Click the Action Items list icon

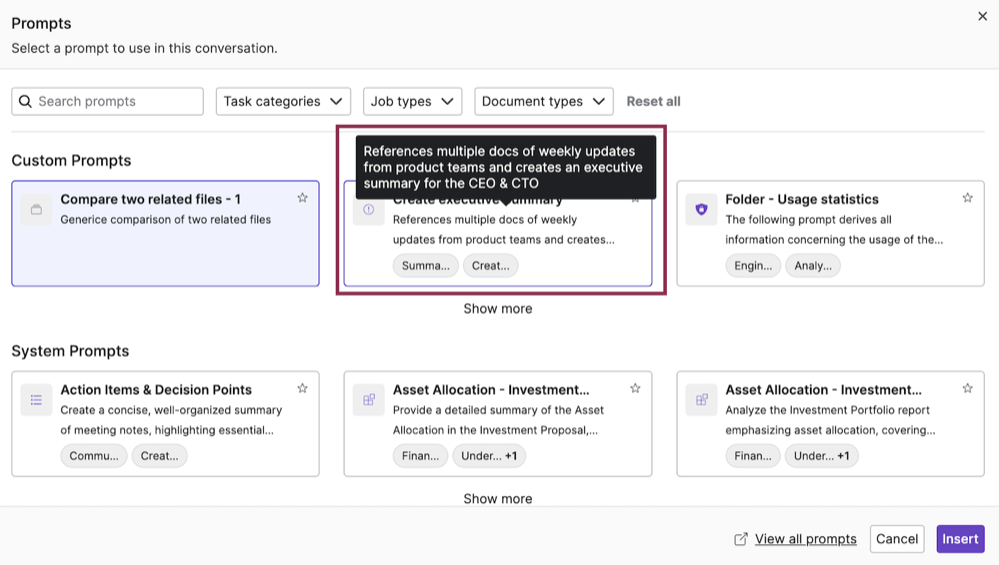[36, 400]
